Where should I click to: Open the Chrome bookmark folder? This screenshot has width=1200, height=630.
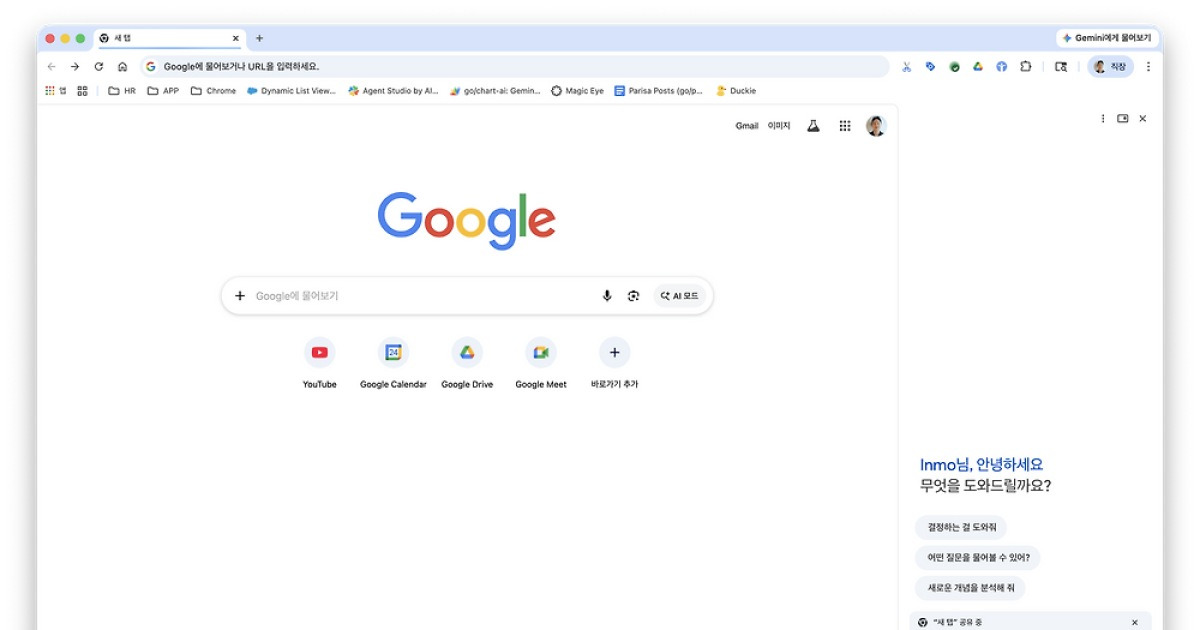click(x=213, y=91)
